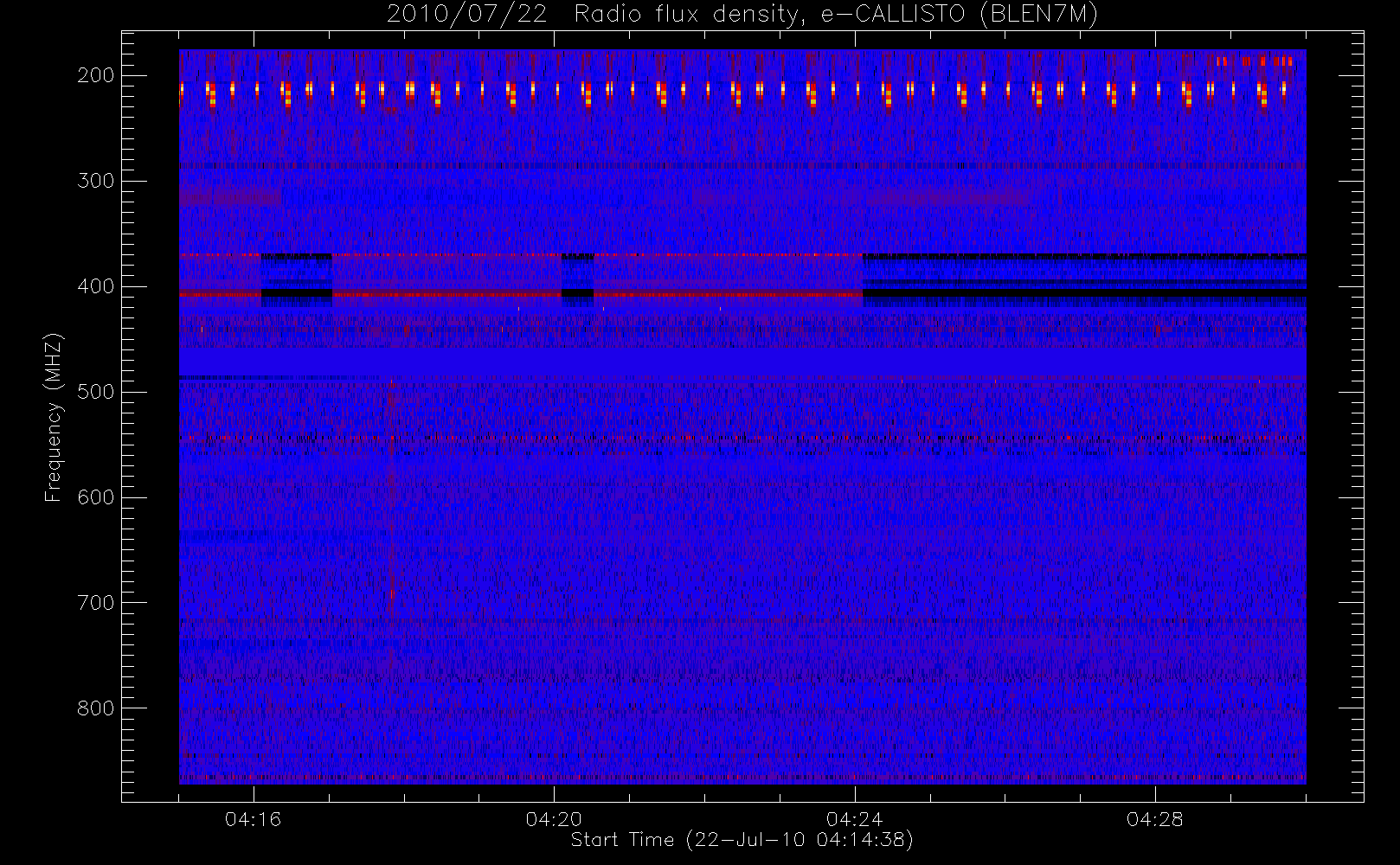Click the 'Start Time (22-Jul-10 04:14:38)' label
Screen dimensions: 1400x865
(x=742, y=840)
